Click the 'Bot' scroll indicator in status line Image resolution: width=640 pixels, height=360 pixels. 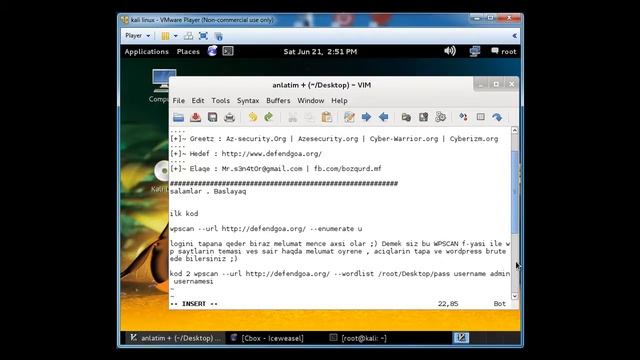(500, 304)
